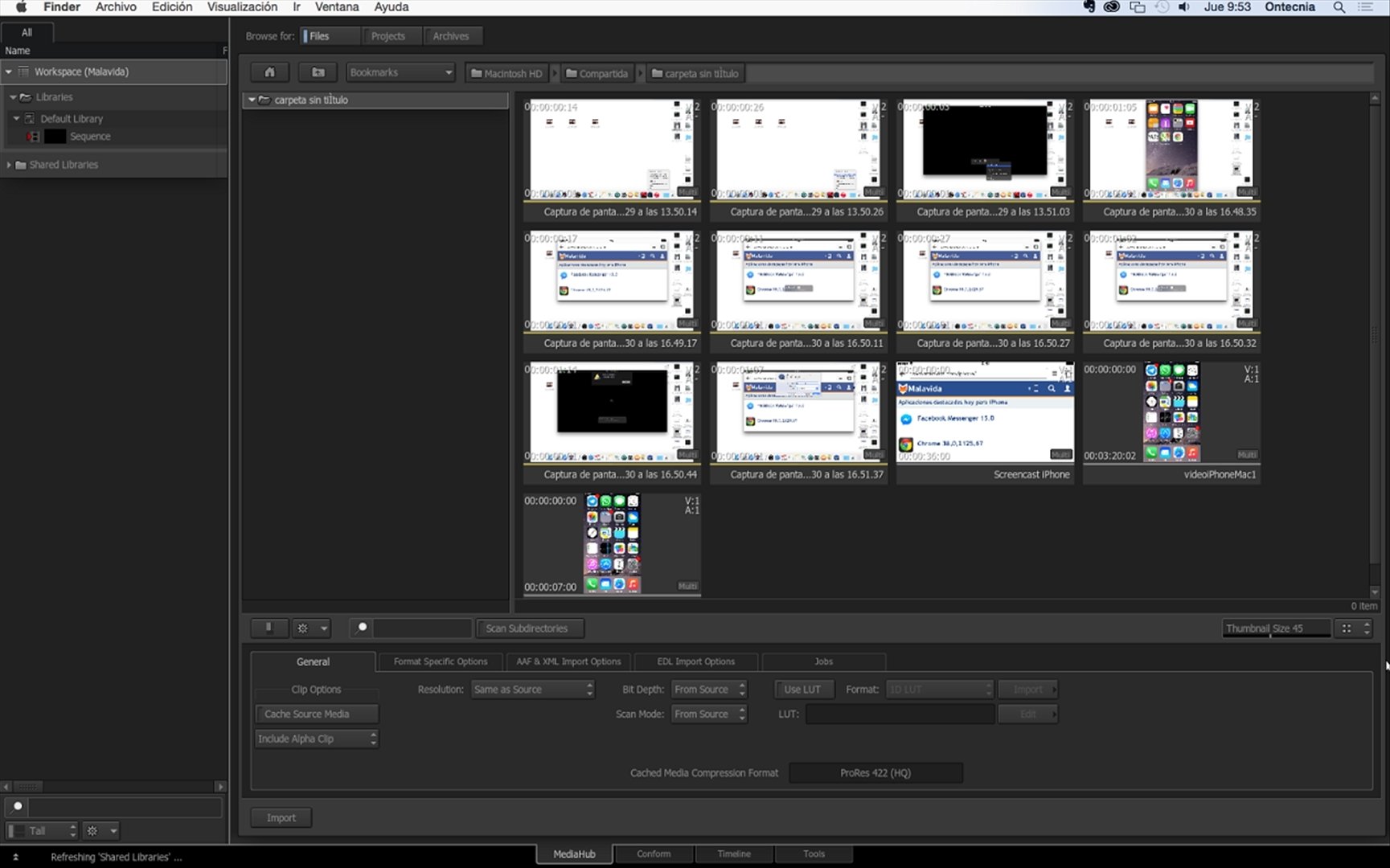Click the ProRes 422 (HQ) compression format button
The image size is (1390, 868).
875,773
